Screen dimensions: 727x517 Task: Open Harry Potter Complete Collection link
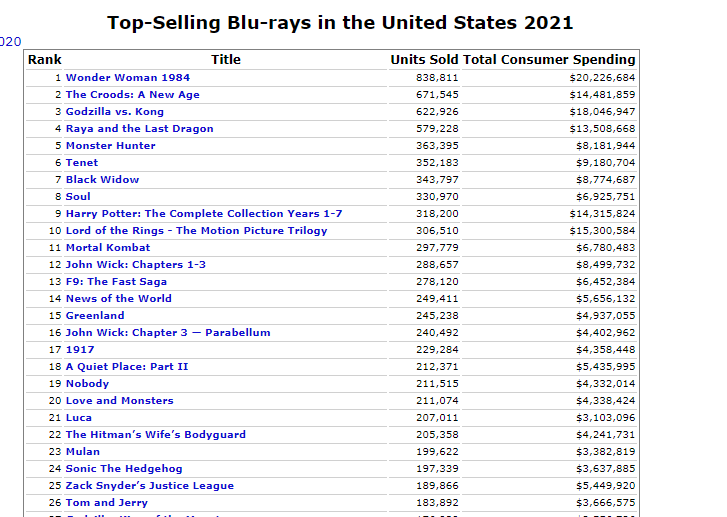(204, 214)
